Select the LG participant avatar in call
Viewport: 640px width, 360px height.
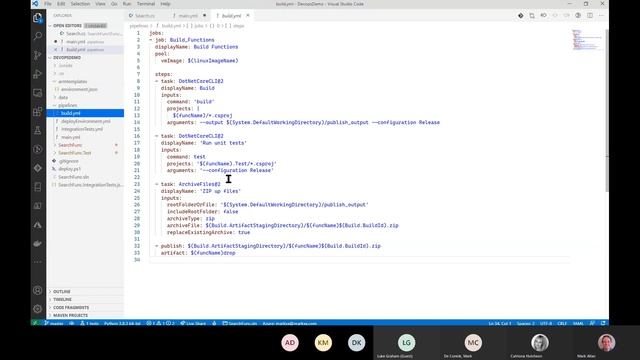click(406, 343)
